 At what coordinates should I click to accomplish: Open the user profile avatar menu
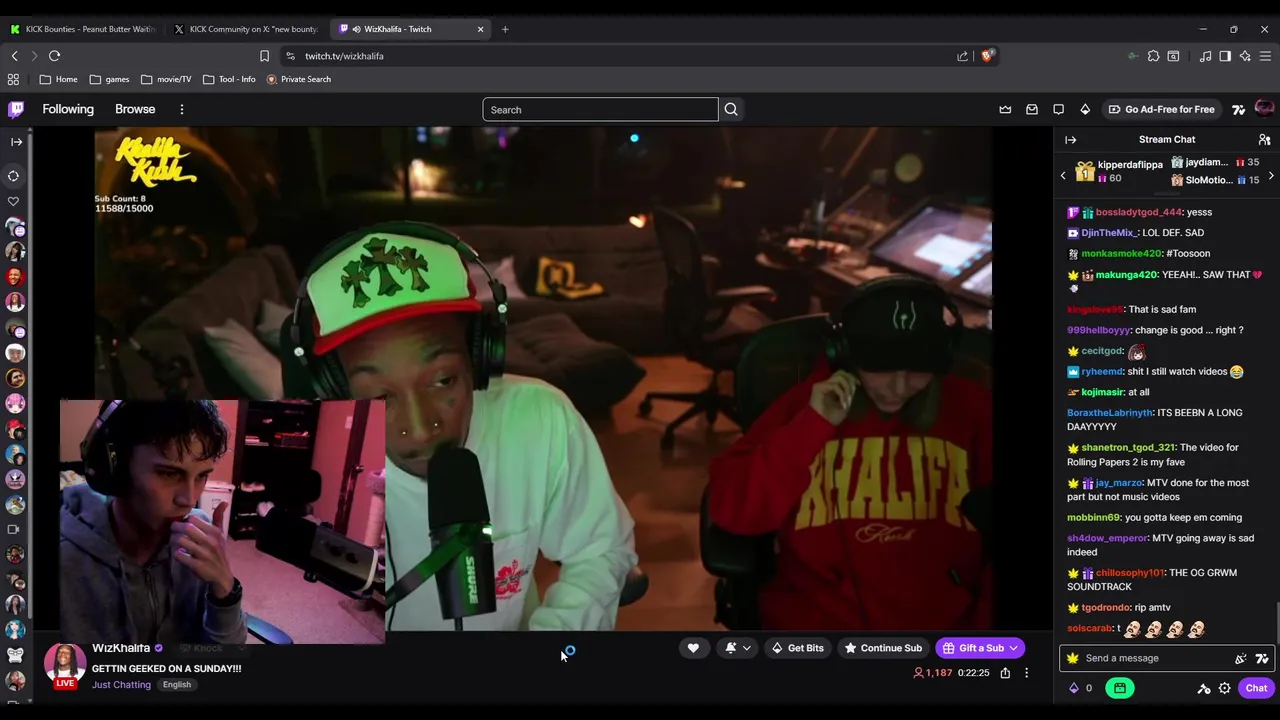[1264, 109]
